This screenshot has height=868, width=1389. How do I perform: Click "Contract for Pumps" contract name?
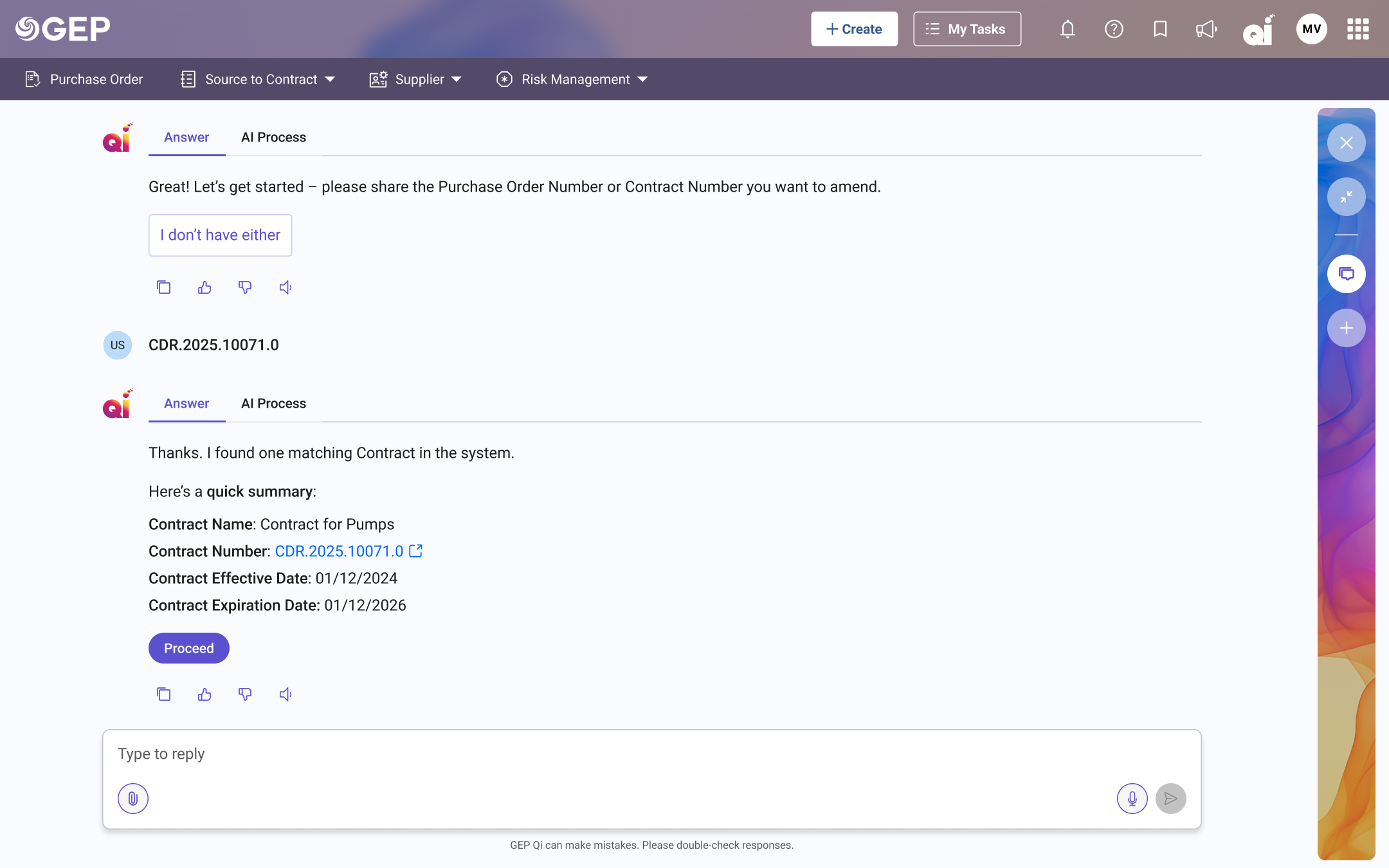[327, 524]
